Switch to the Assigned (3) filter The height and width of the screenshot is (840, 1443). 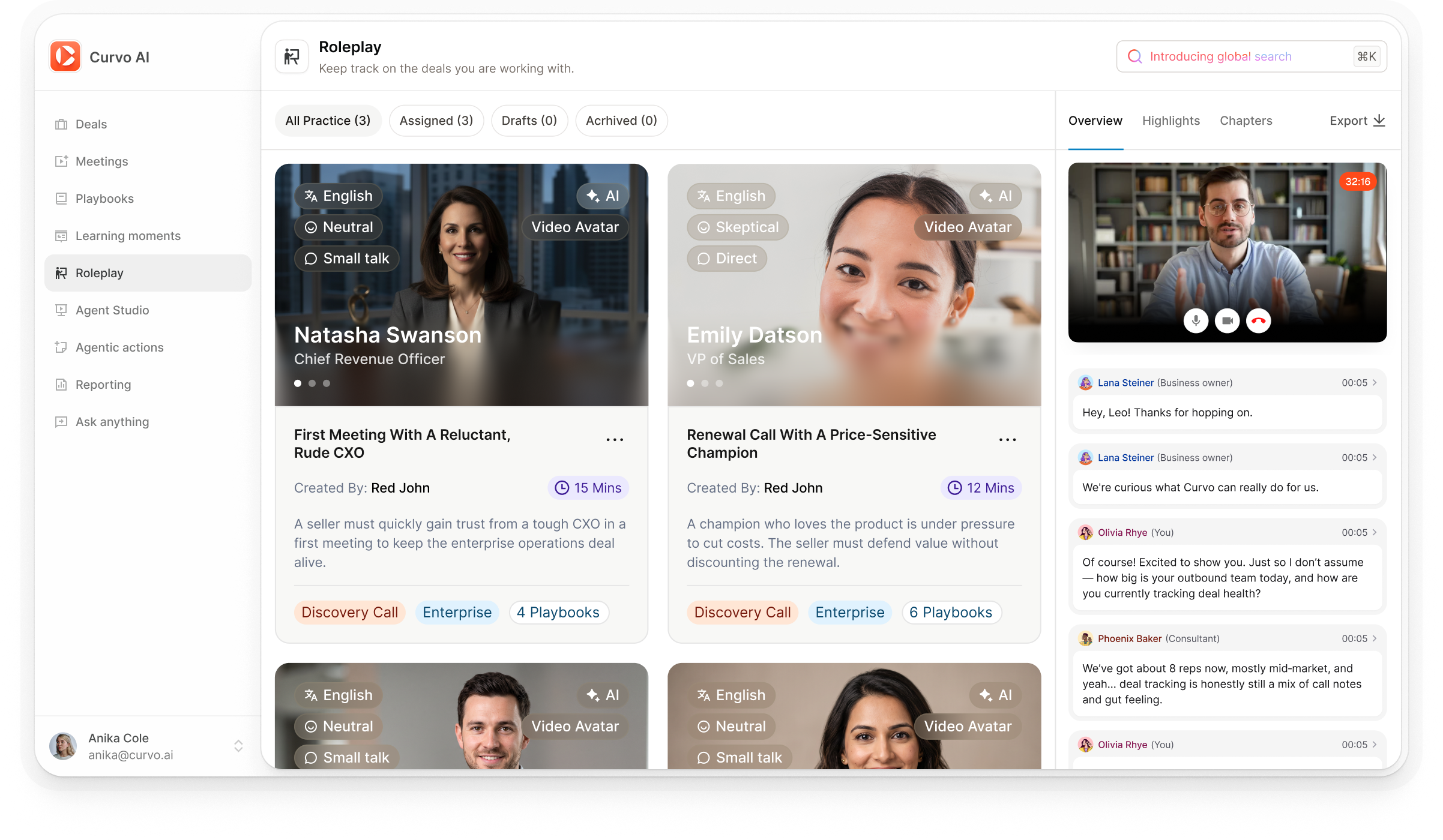pos(436,121)
